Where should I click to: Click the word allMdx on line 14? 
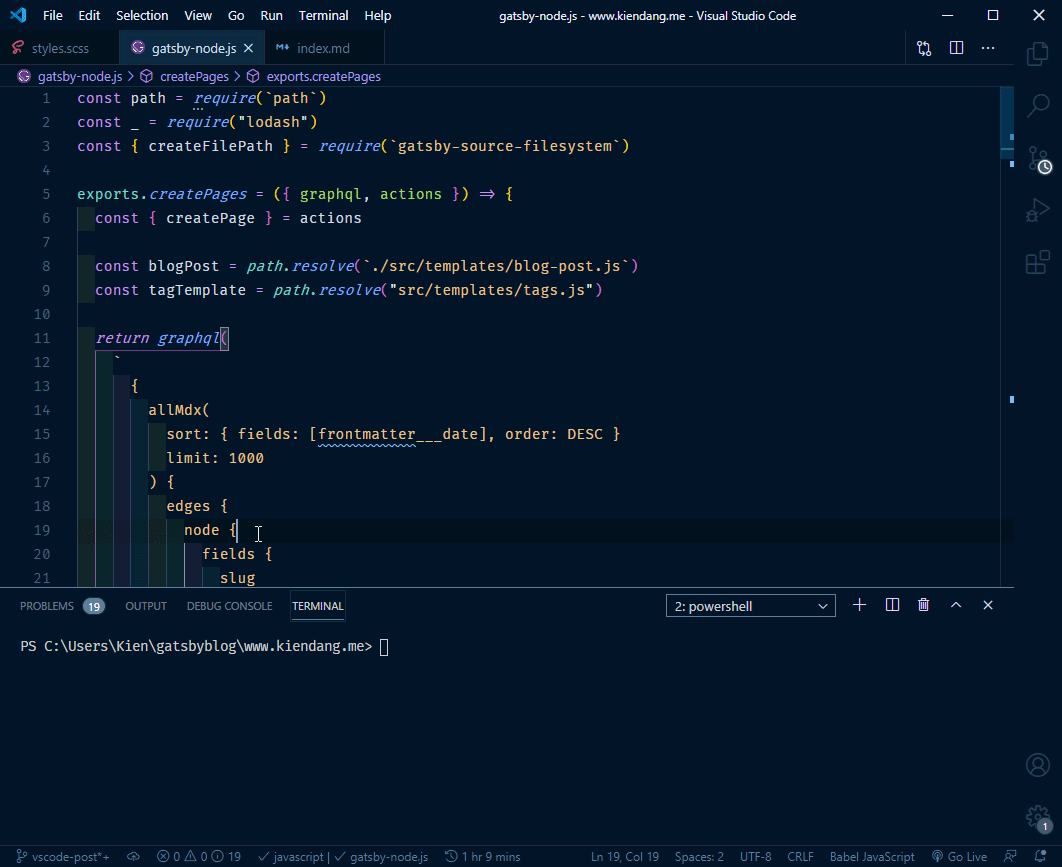[175, 410]
